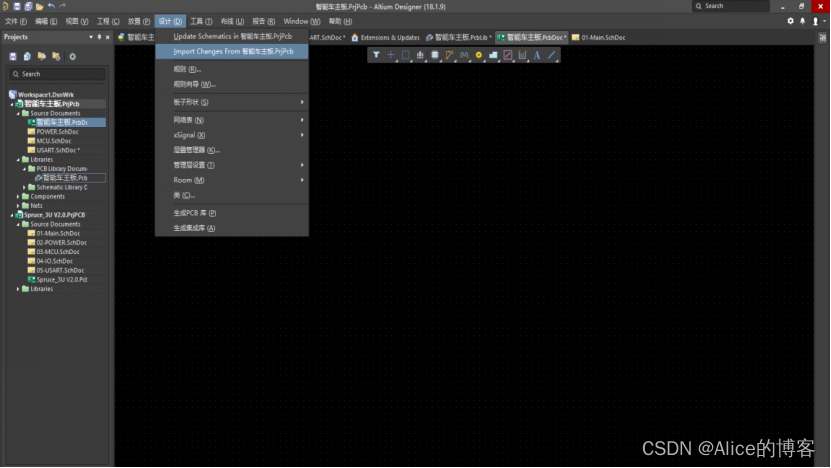The image size is (831, 468).
Task: Open the 网络表 (N) submenu
Action: tap(232, 120)
